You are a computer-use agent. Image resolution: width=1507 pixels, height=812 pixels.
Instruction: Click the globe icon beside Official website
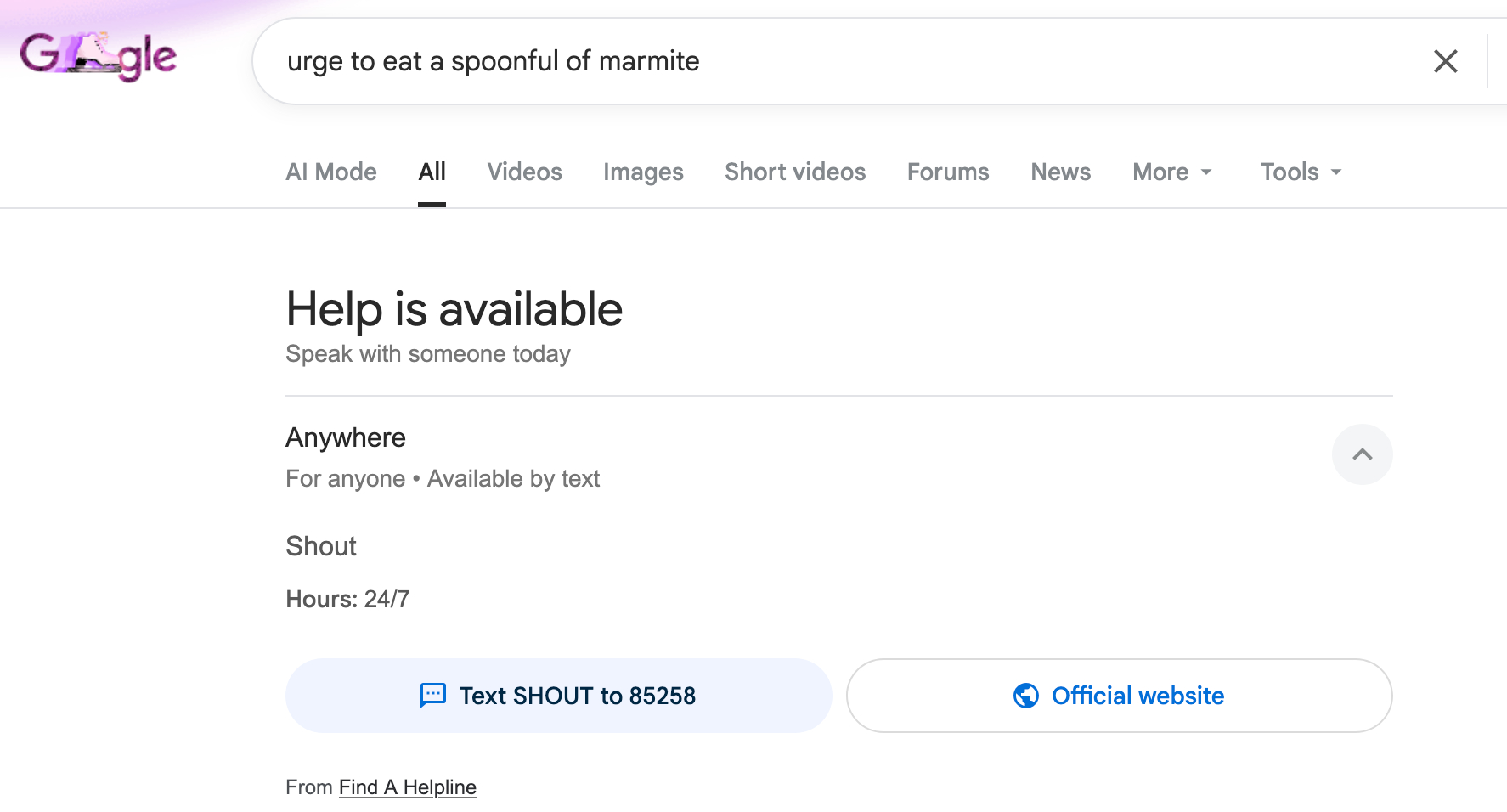(x=1026, y=696)
